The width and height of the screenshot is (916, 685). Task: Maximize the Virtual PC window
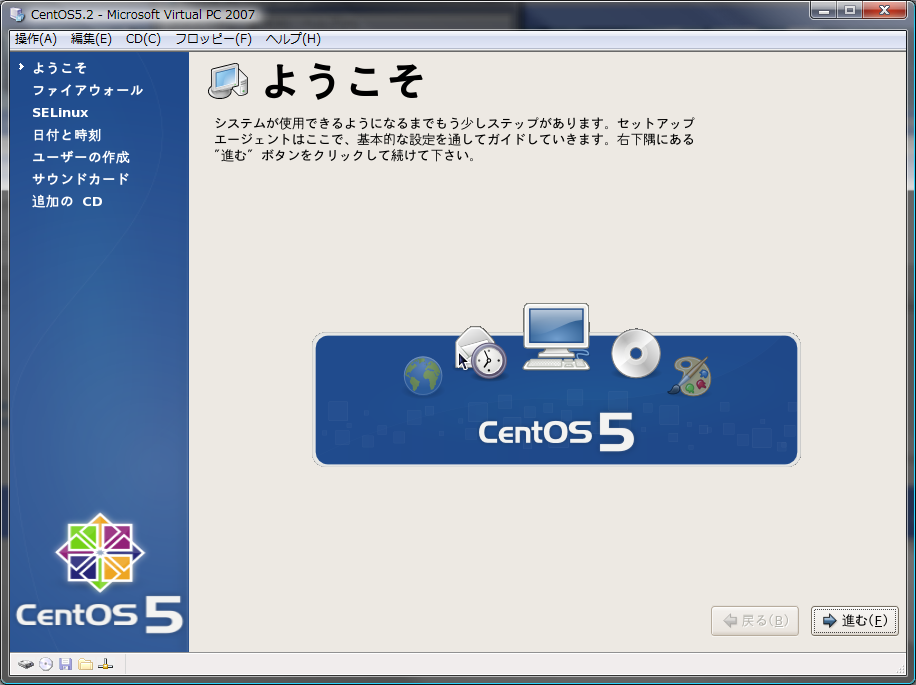click(849, 9)
